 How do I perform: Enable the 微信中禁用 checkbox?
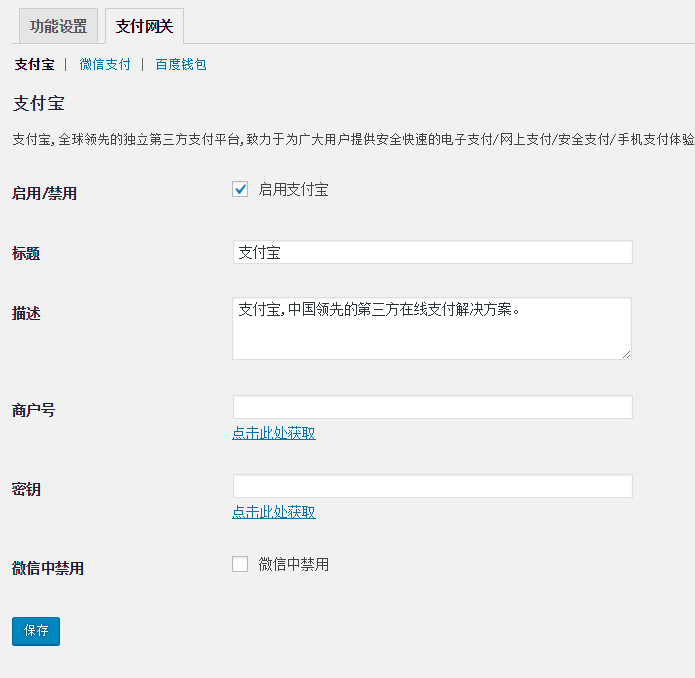click(240, 564)
